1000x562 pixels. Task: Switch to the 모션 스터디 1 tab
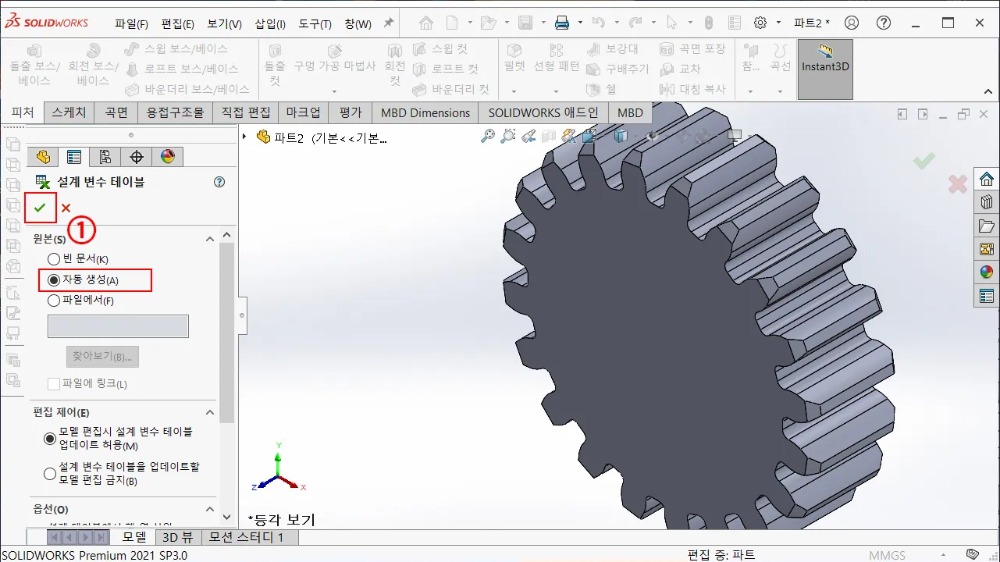coord(246,537)
